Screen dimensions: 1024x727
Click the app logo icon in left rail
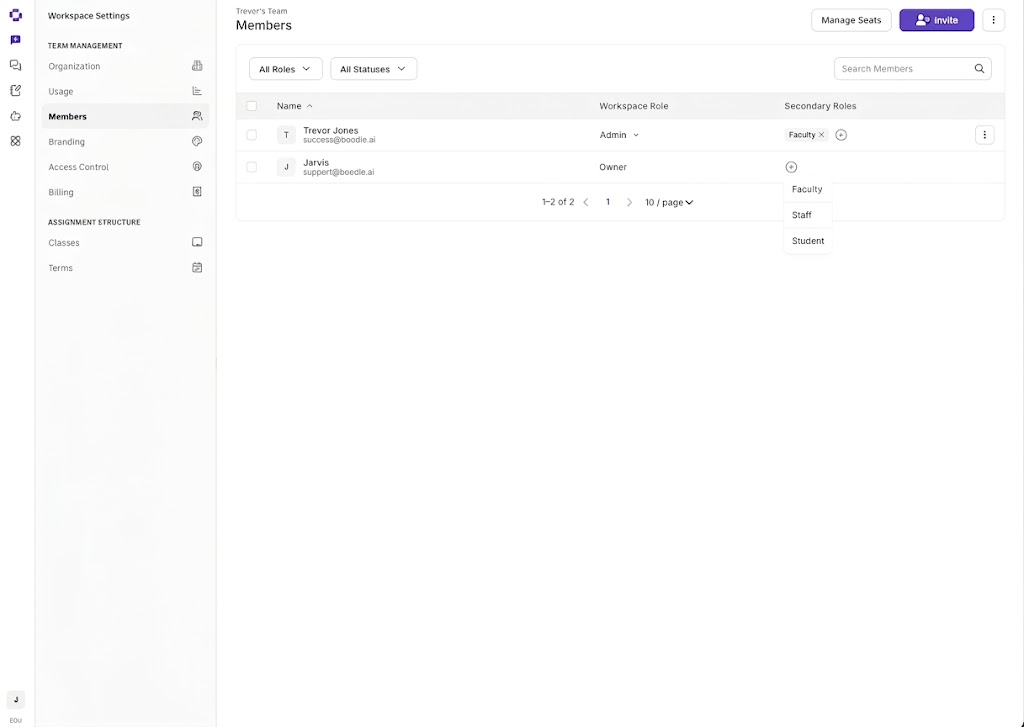(x=16, y=15)
